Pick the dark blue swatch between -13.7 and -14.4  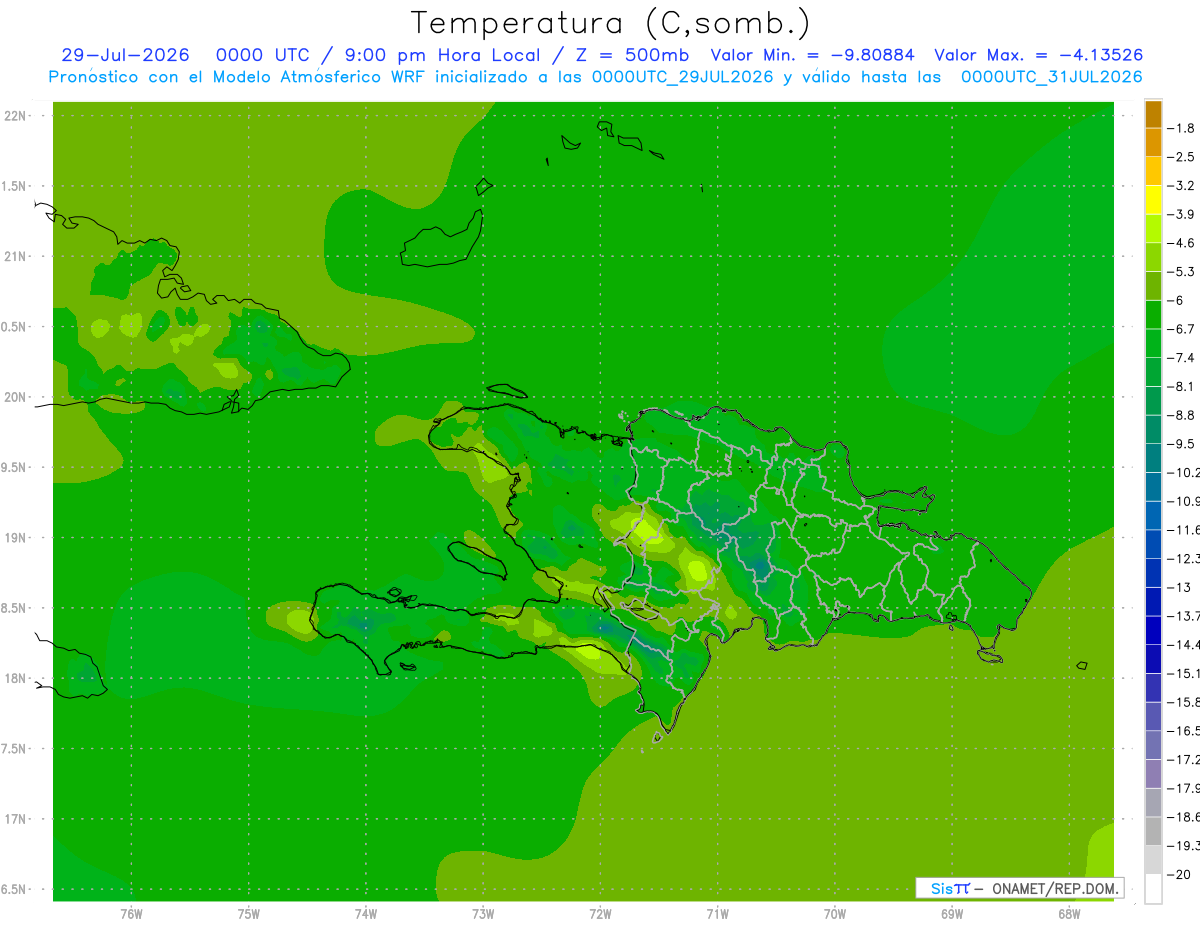[1153, 630]
